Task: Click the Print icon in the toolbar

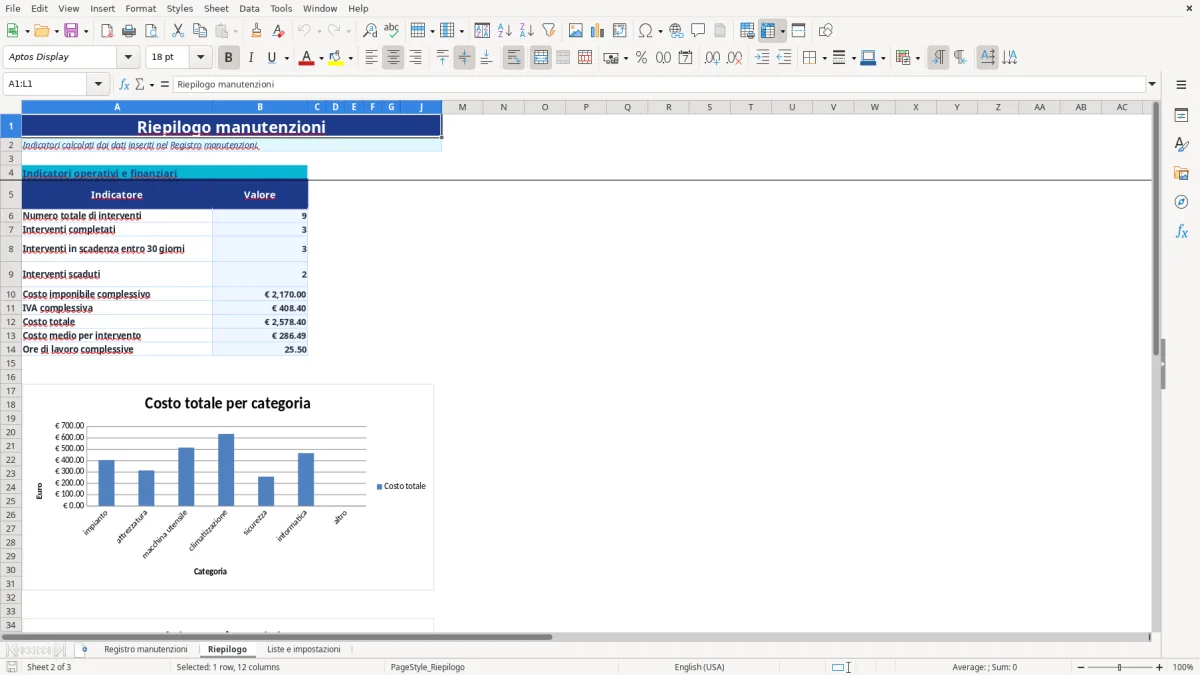Action: pyautogui.click(x=129, y=31)
